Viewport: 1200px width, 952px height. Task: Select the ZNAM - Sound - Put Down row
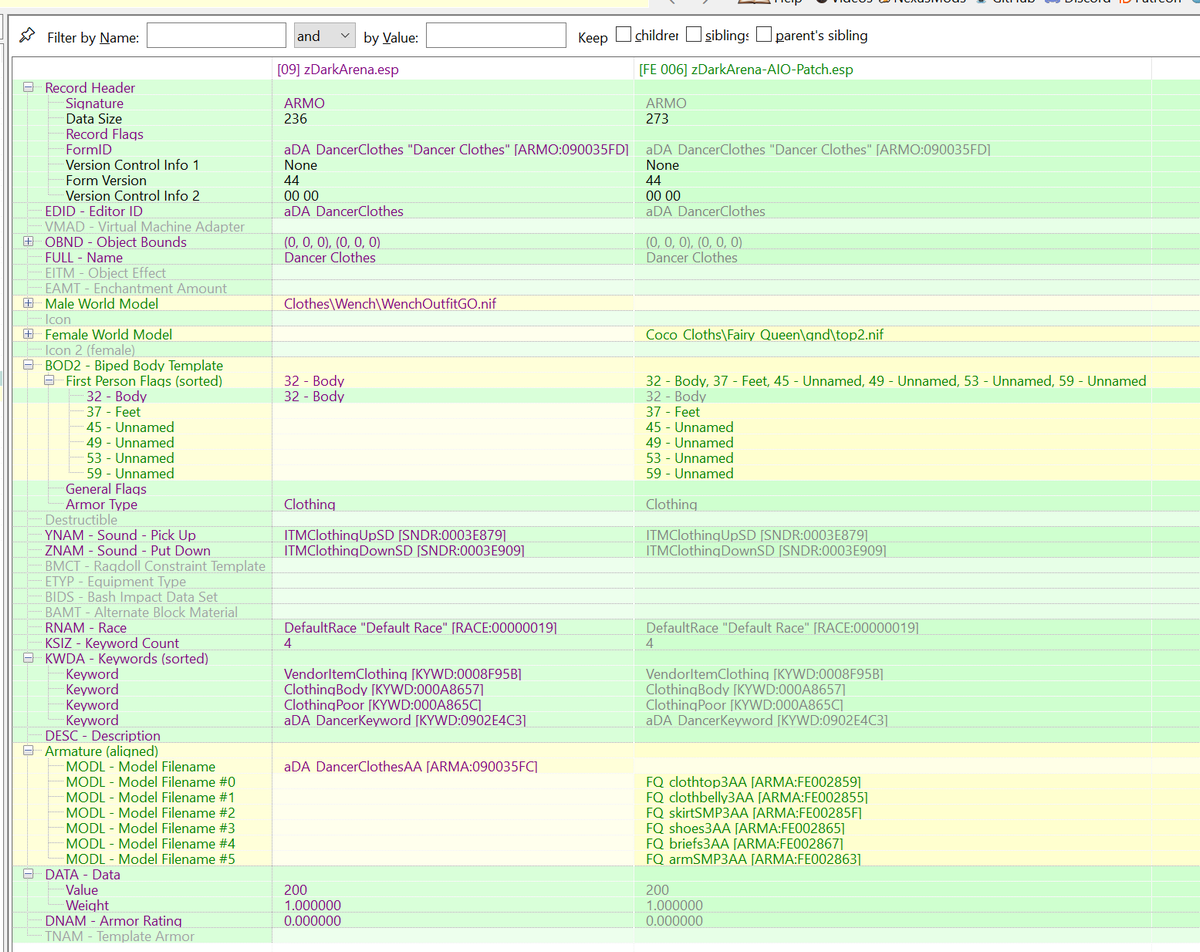coord(128,551)
